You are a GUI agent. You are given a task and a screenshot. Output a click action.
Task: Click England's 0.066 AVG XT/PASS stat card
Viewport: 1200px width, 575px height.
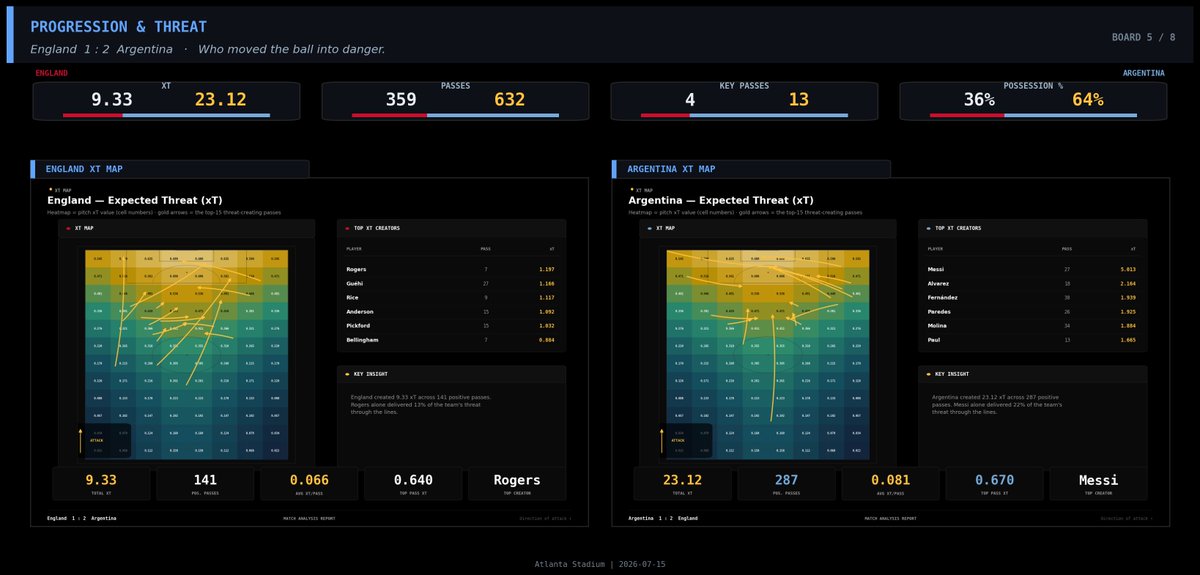tap(309, 484)
